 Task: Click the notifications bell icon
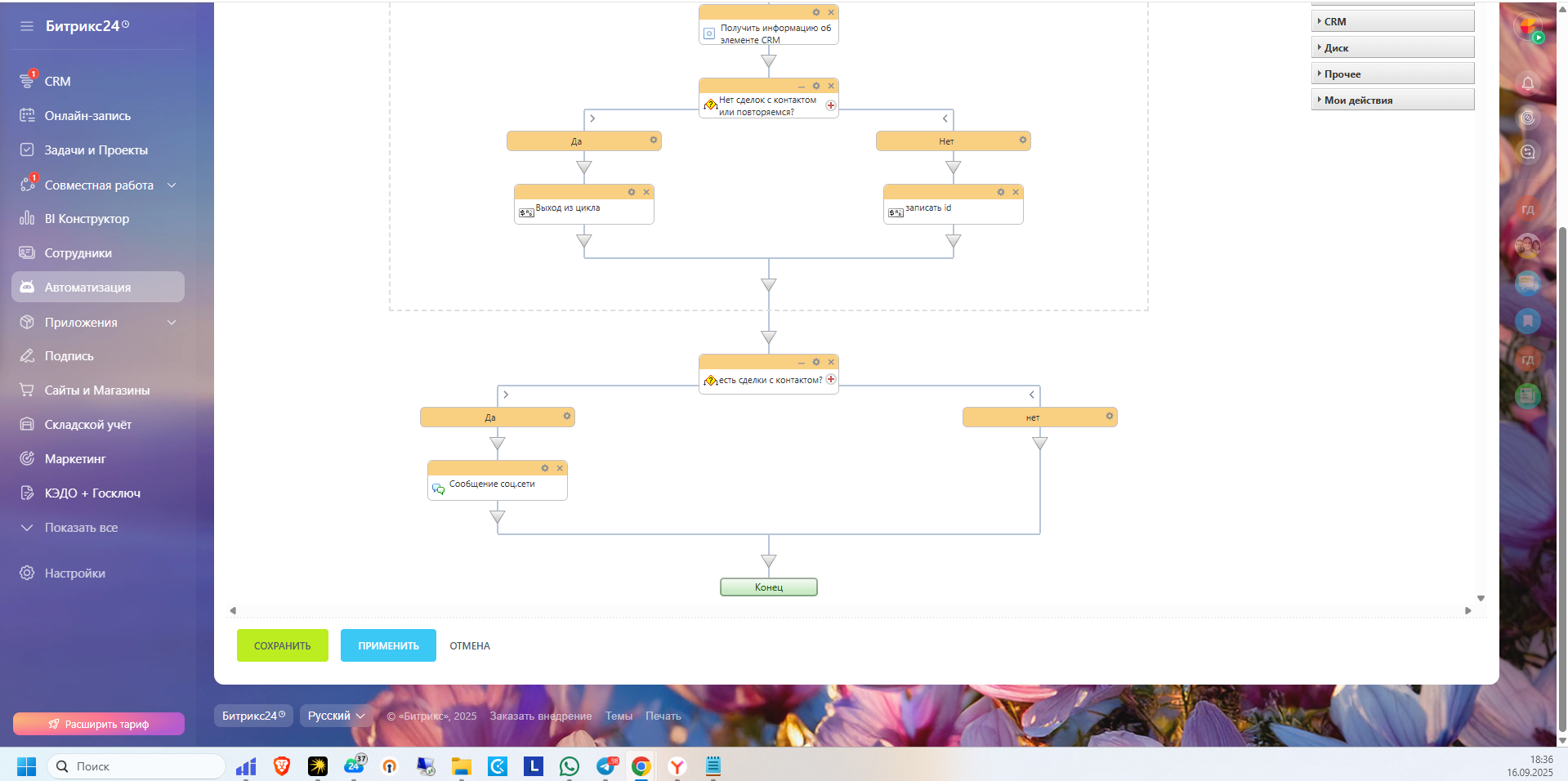(1527, 83)
